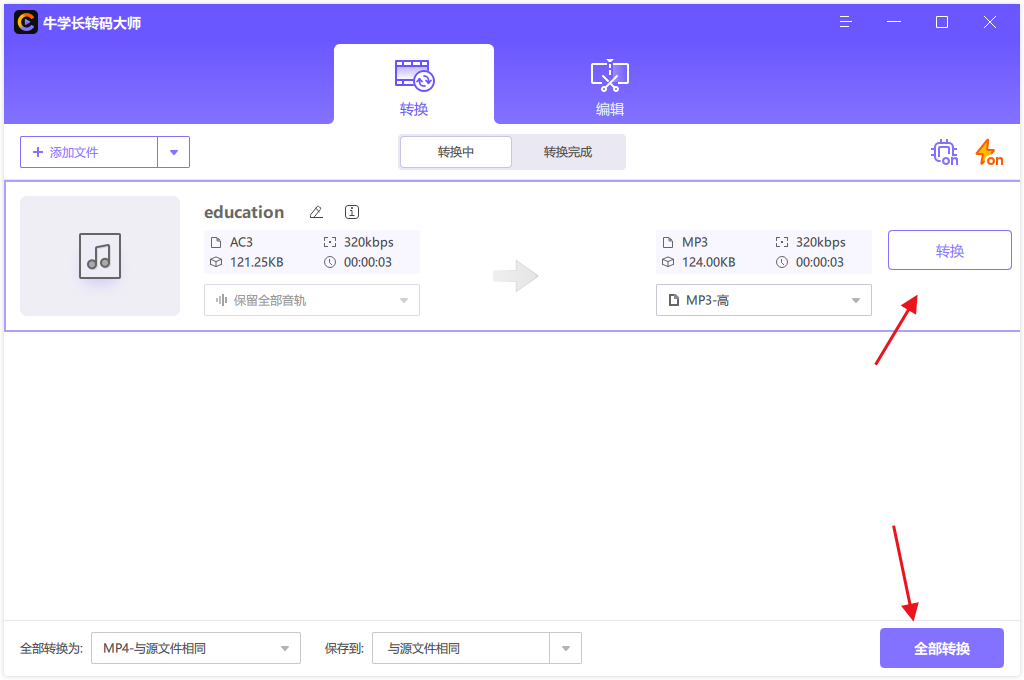Click the source size 121.25KB
Screen dimensions: 1024x680
257,263
